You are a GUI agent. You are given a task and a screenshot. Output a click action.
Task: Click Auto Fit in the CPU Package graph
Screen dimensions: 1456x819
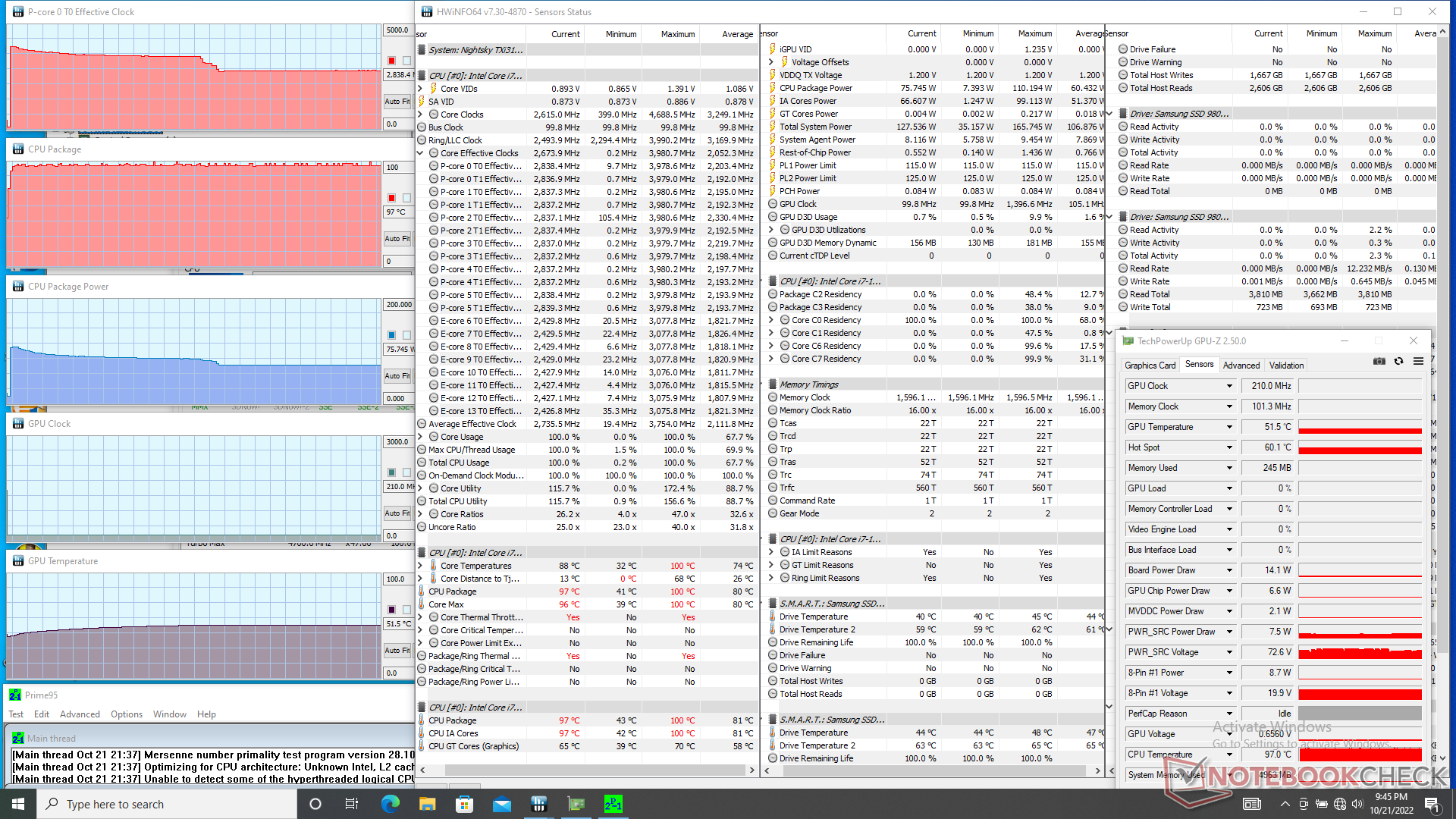(x=397, y=239)
